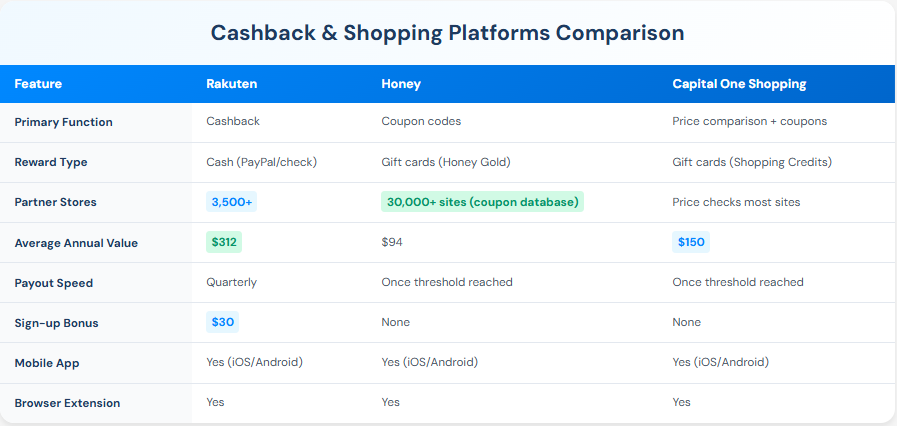This screenshot has width=897, height=426.
Task: Select the Reward Type row label
Action: [51, 162]
